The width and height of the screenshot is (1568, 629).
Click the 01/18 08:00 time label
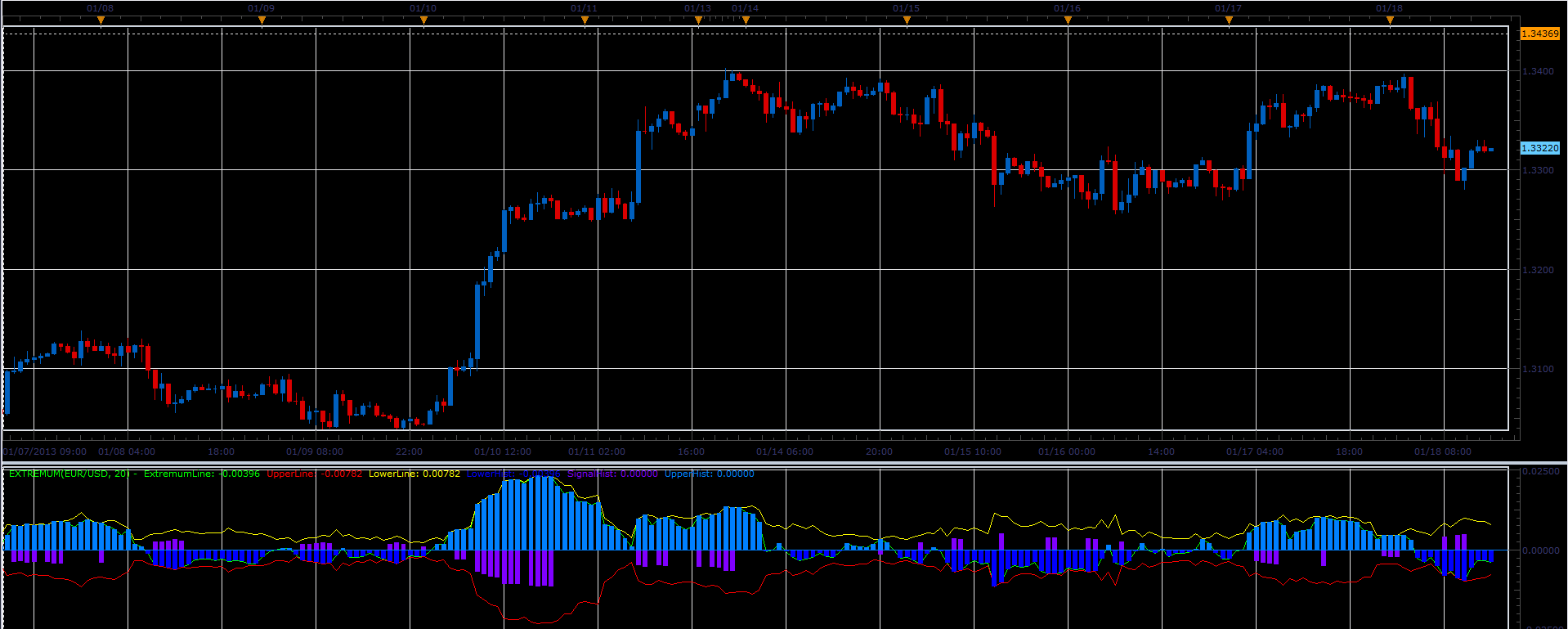coord(1443,452)
